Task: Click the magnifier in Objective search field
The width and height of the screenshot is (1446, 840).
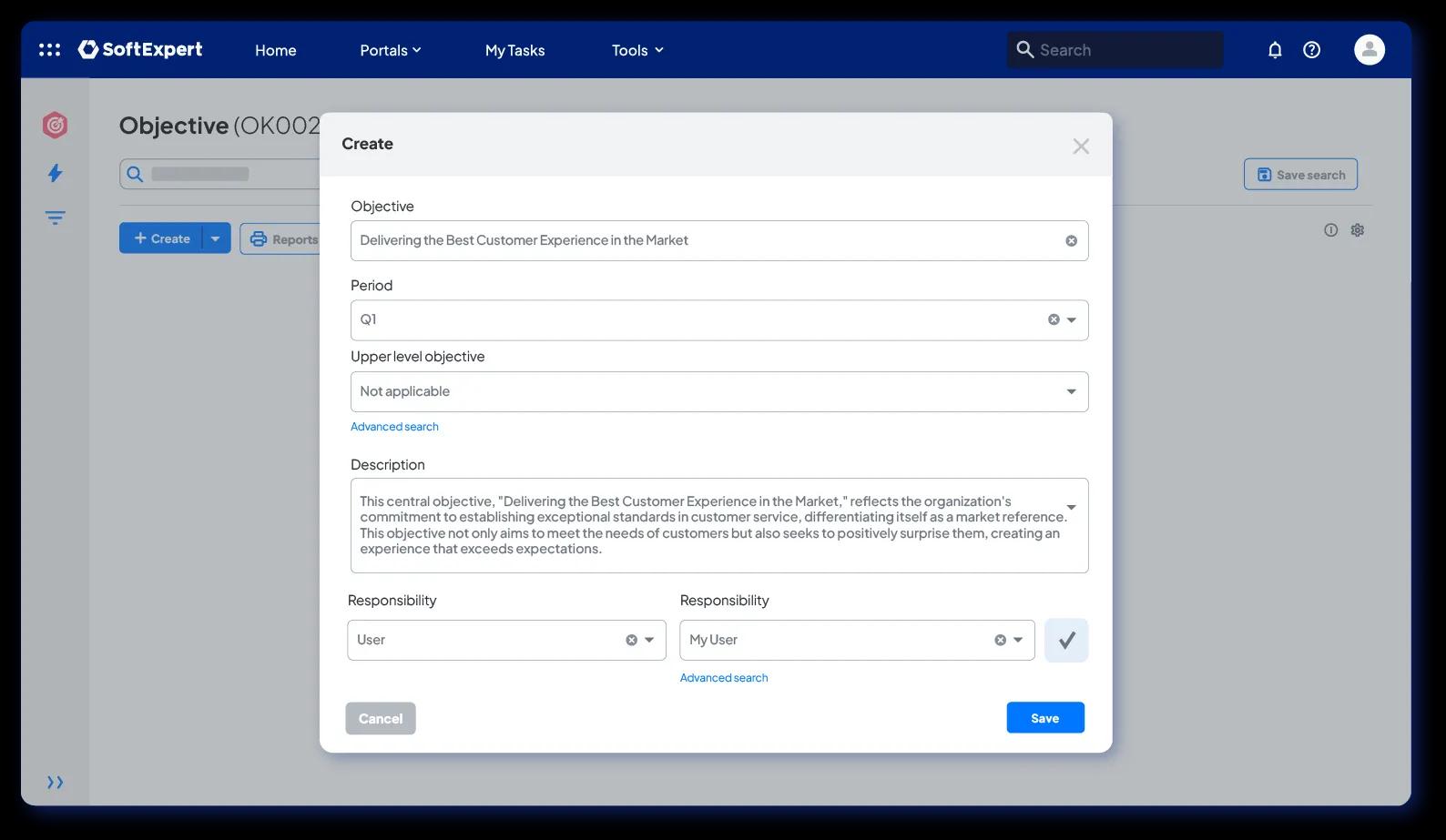Action: click(135, 174)
